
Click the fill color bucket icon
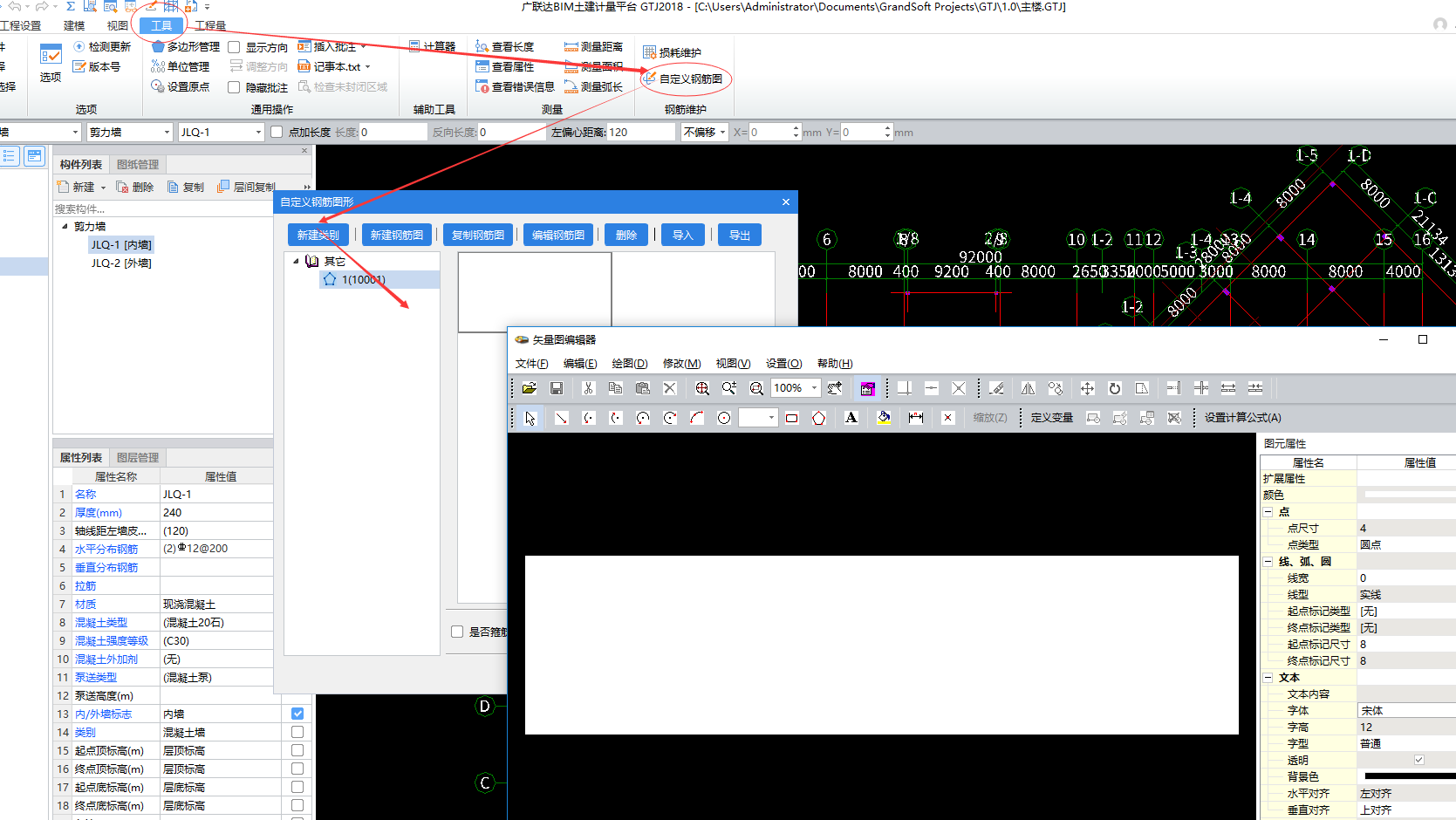coord(884,418)
